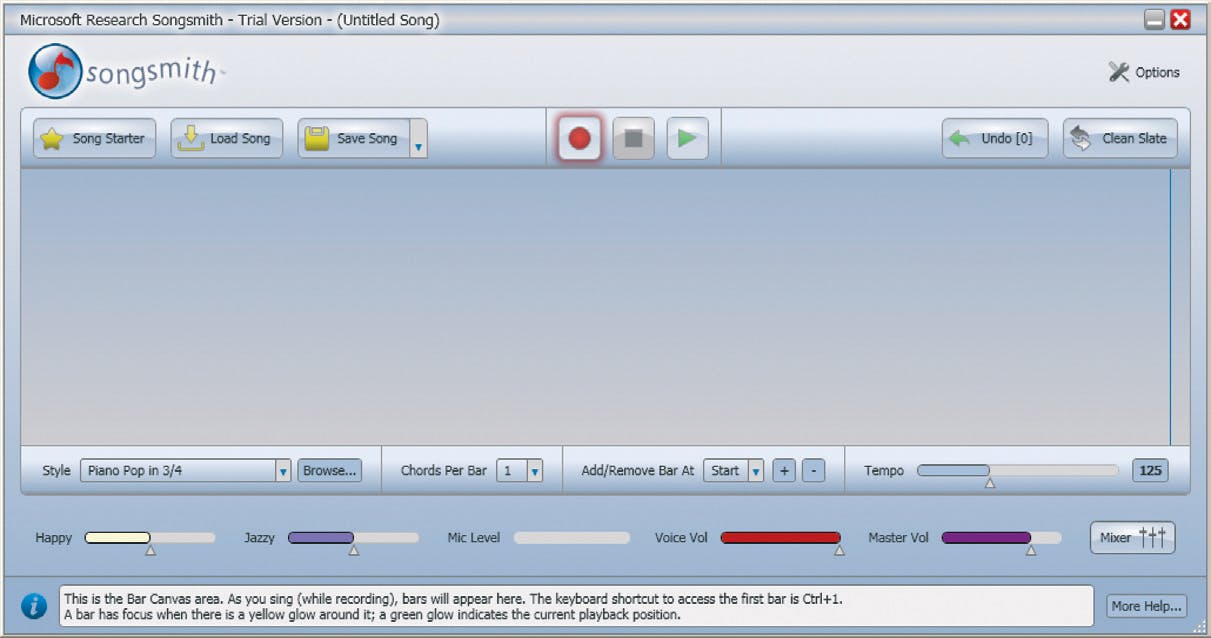Adjust the Happy slider
Screen dimensions: 1211x638
point(150,538)
